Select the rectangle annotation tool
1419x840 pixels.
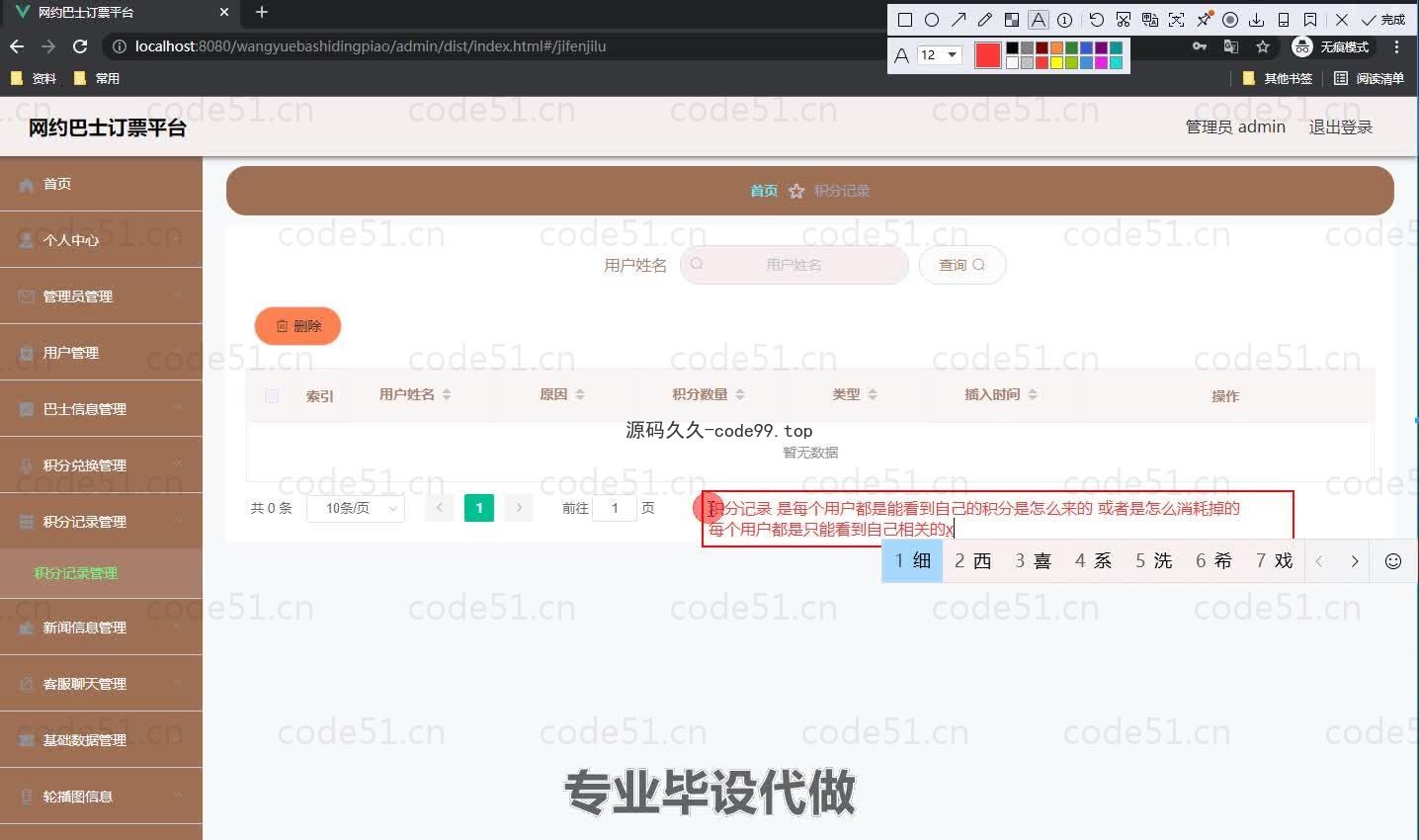(904, 20)
